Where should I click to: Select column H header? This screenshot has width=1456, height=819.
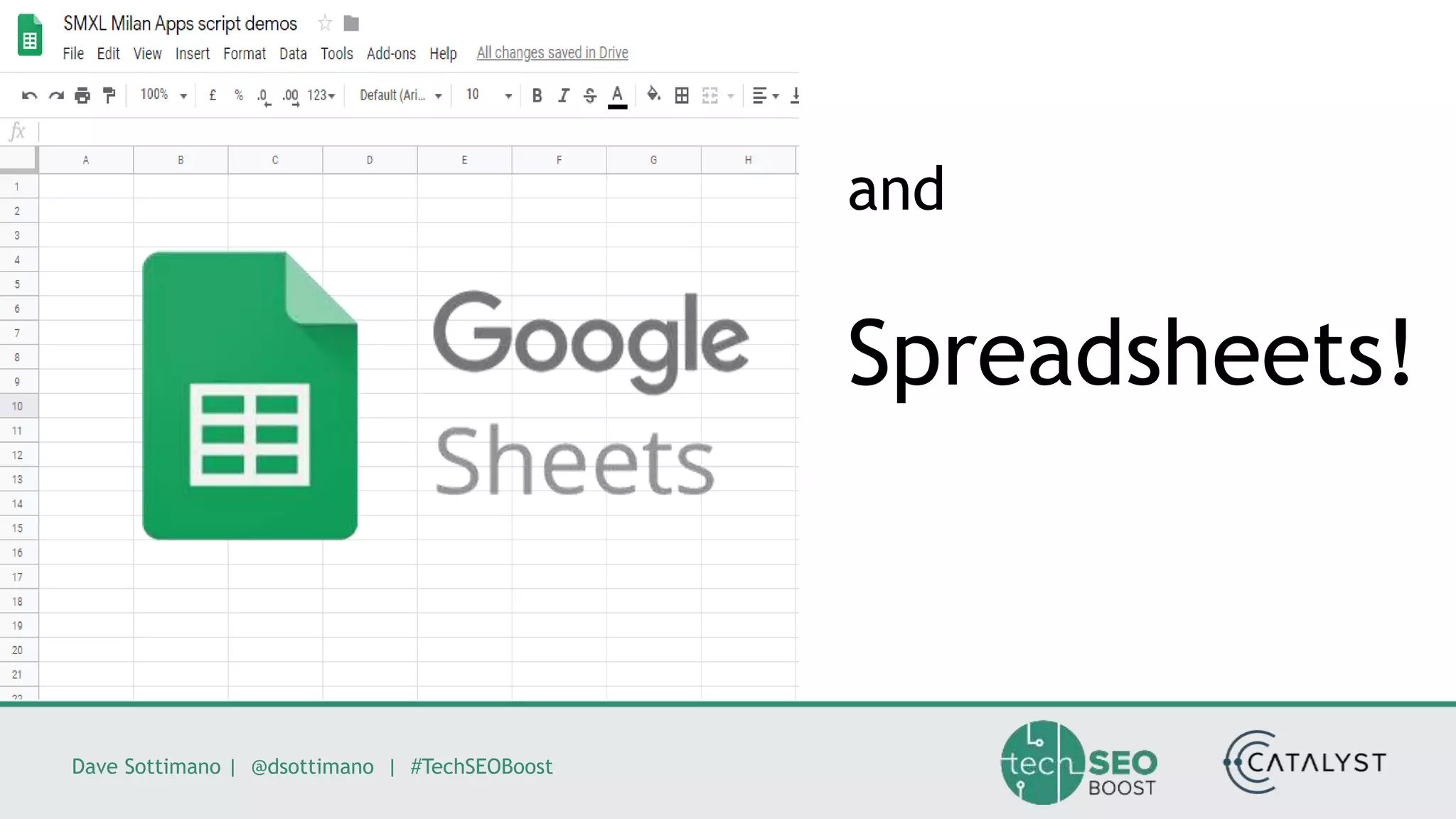pos(749,160)
